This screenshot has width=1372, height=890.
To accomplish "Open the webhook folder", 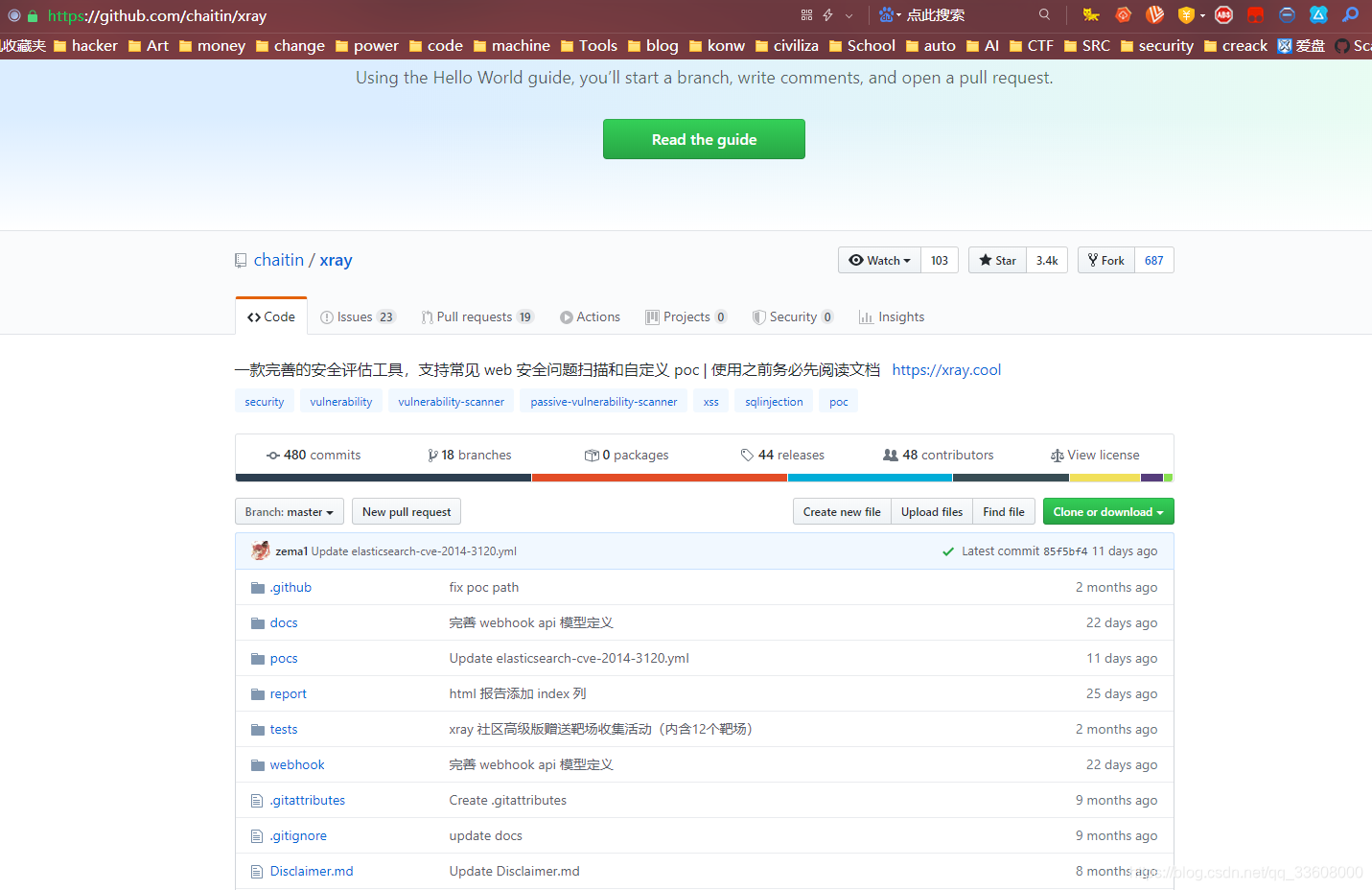I will click(x=297, y=764).
